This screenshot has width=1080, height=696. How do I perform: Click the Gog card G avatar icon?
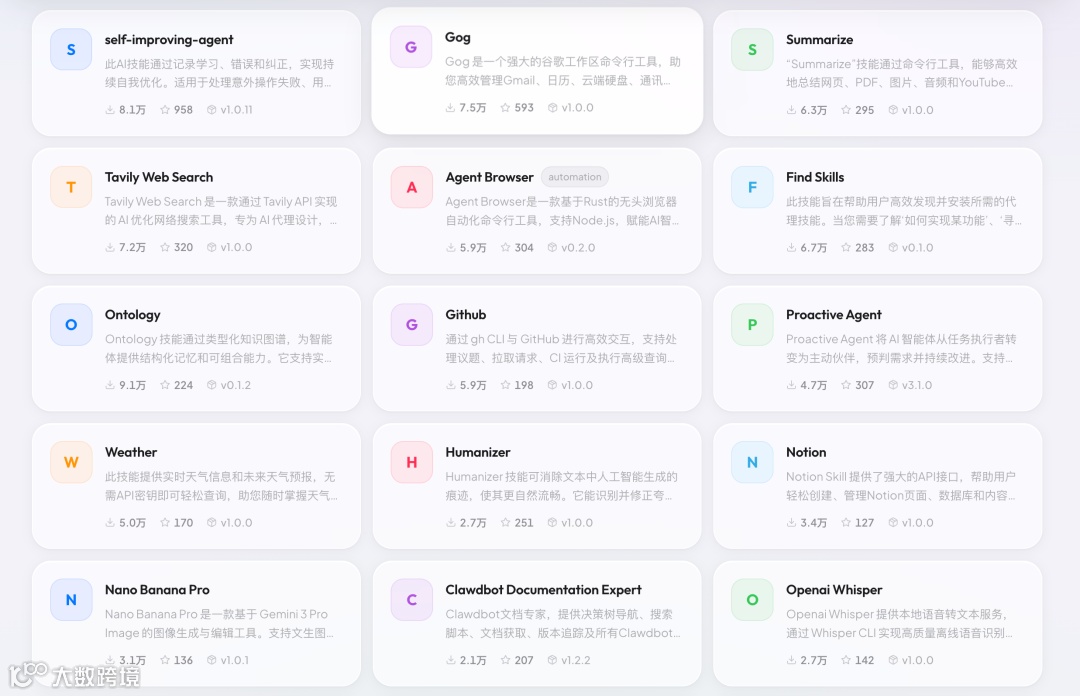[411, 48]
